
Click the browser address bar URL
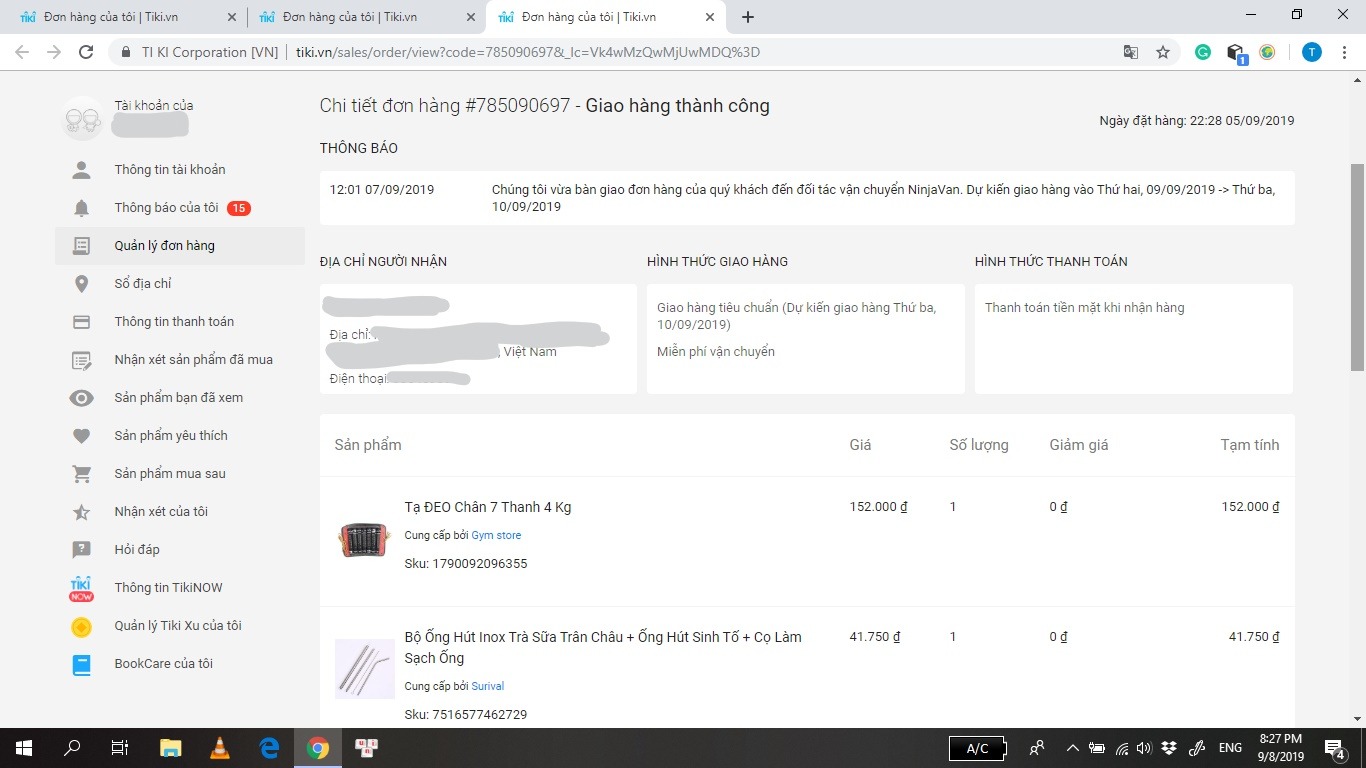(x=528, y=52)
